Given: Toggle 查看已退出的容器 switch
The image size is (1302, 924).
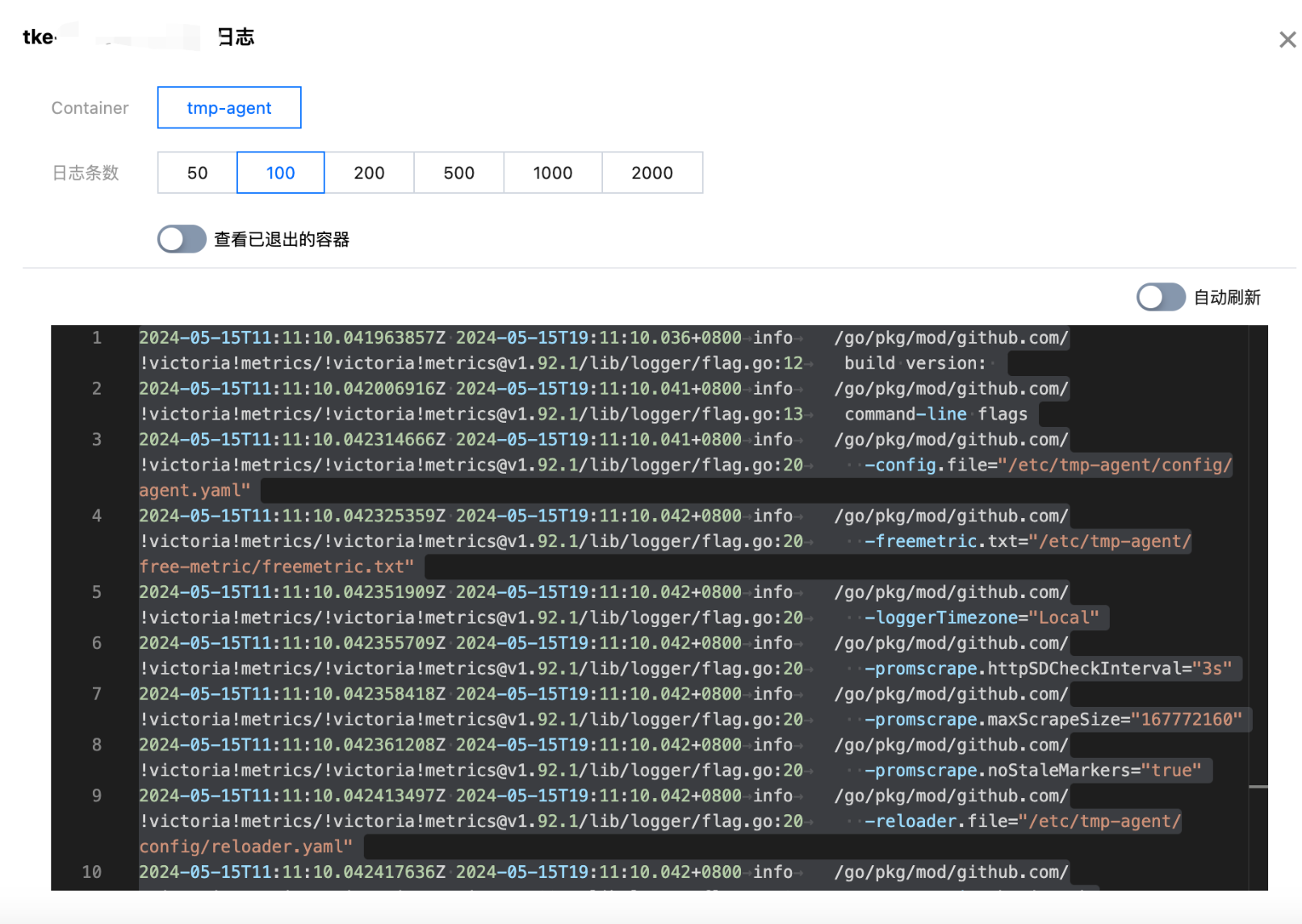Looking at the screenshot, I should pyautogui.click(x=182, y=239).
